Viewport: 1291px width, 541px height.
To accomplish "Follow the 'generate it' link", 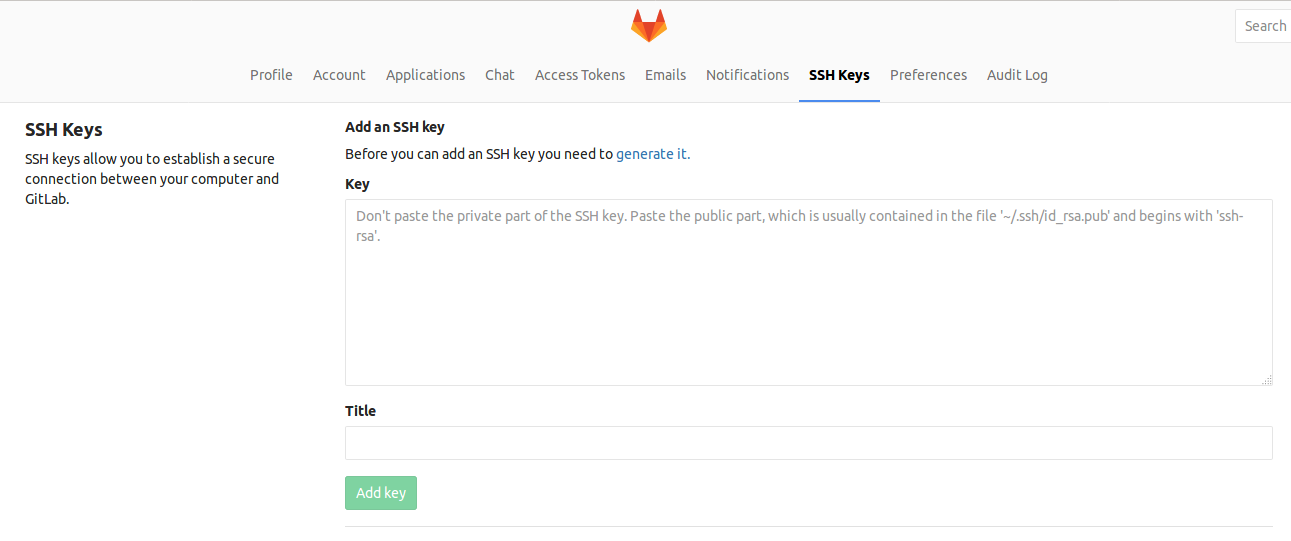I will (x=651, y=154).
